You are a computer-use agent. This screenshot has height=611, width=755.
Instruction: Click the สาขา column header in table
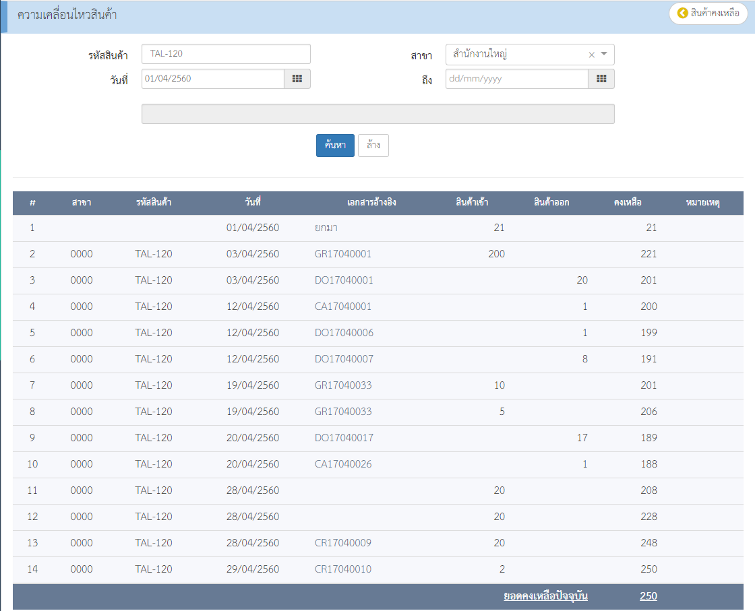[x=81, y=202]
